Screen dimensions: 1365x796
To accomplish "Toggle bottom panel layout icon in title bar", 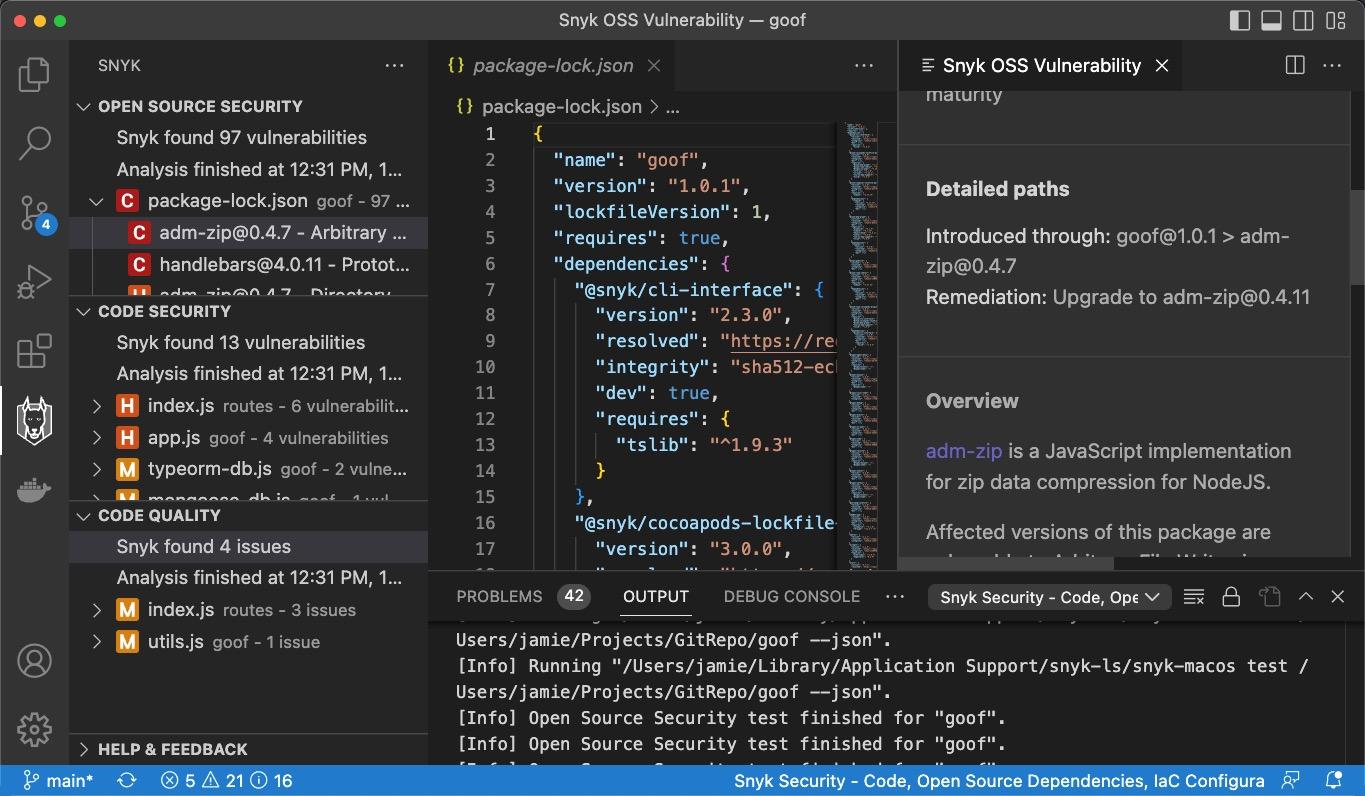I will point(1272,20).
